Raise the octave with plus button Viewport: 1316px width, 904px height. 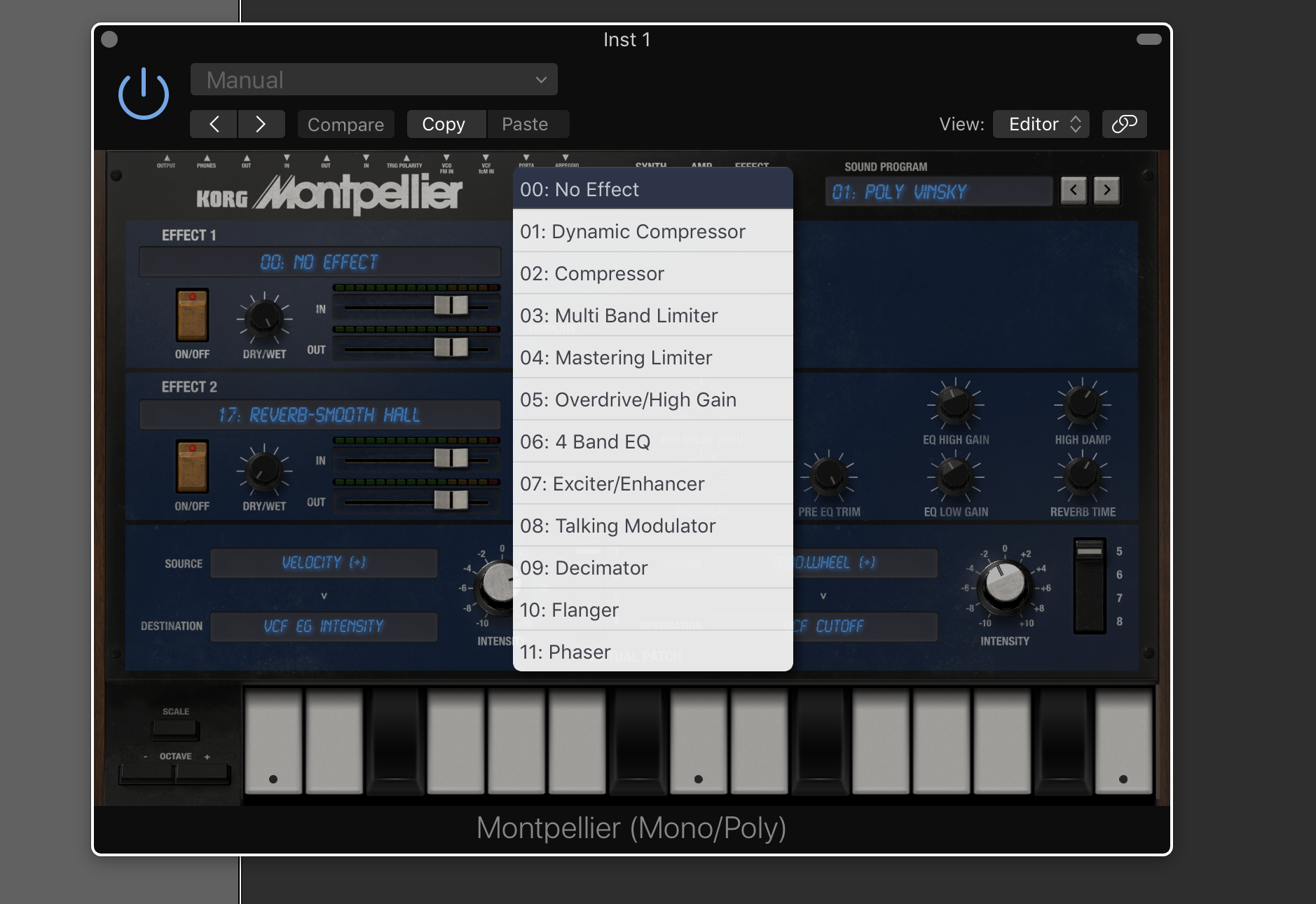coord(203,774)
